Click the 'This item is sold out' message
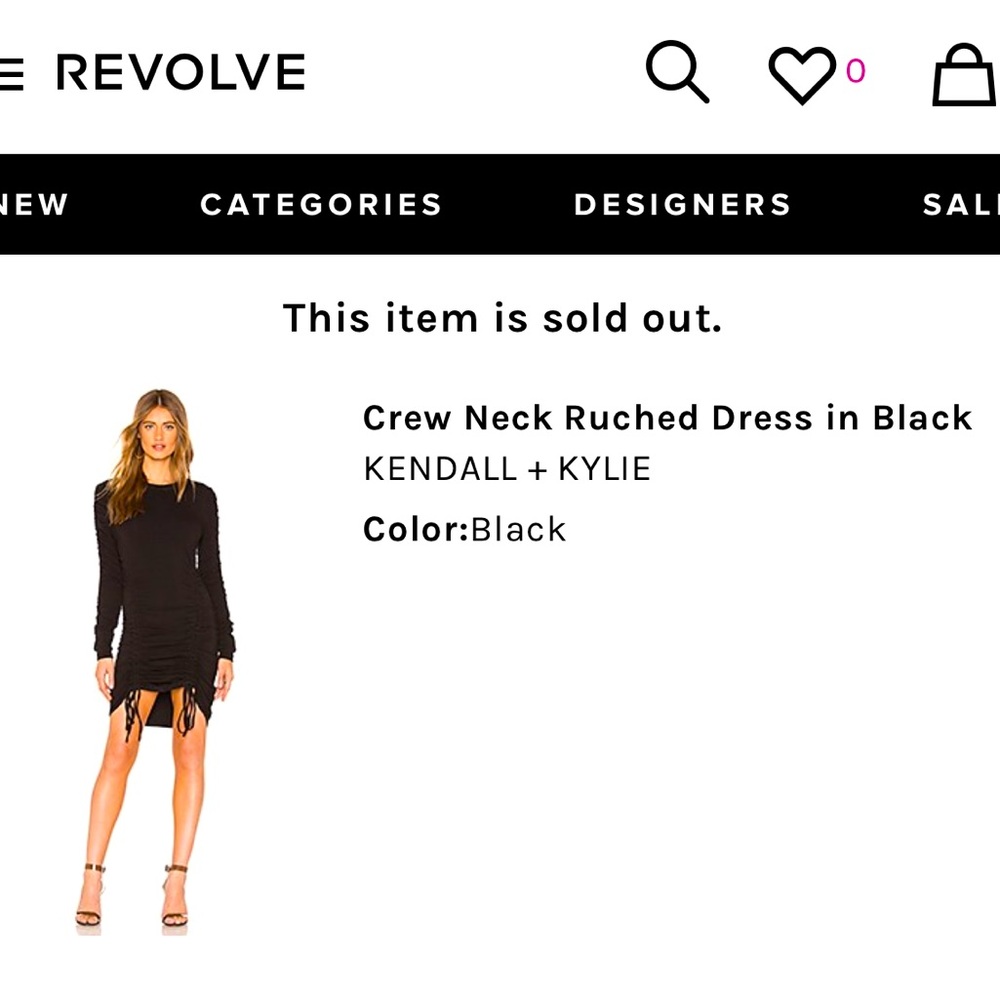The height and width of the screenshot is (1000, 1000). click(505, 318)
